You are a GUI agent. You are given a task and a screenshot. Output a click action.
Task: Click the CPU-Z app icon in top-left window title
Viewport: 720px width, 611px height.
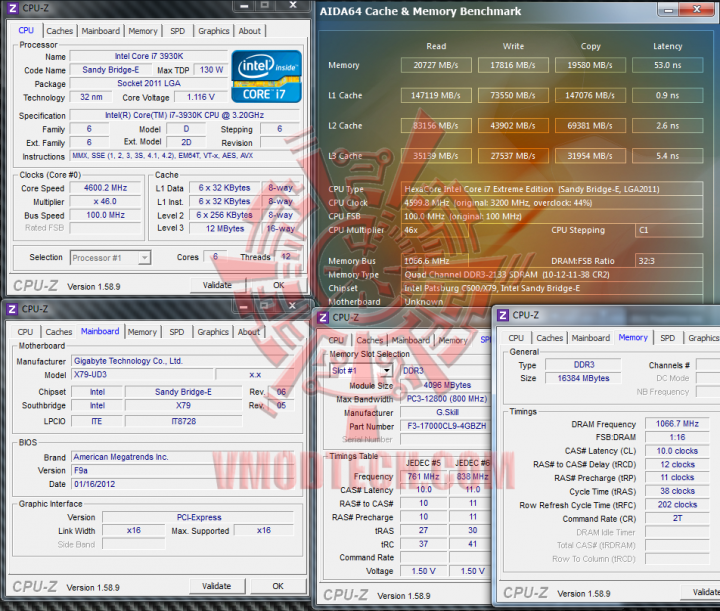click(x=13, y=7)
